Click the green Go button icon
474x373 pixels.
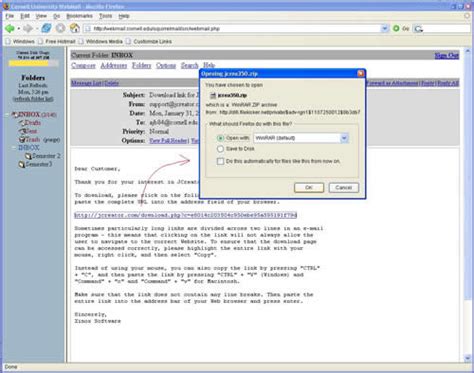[396, 29]
